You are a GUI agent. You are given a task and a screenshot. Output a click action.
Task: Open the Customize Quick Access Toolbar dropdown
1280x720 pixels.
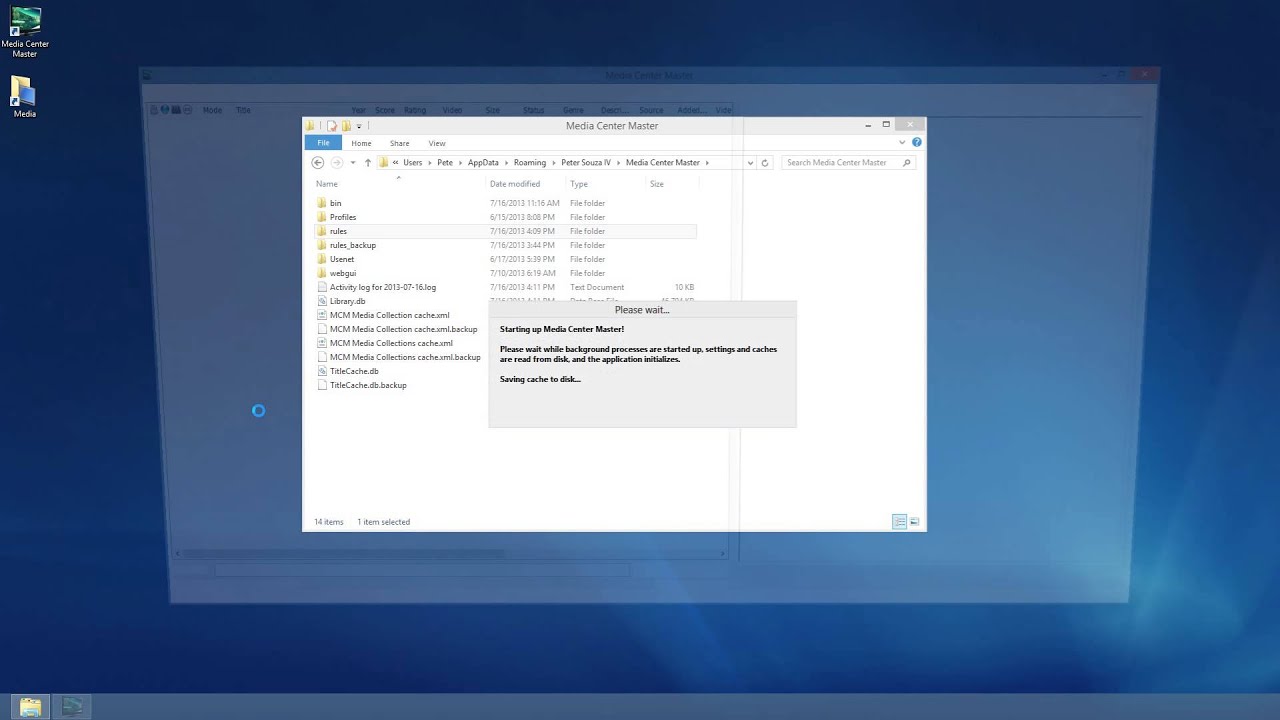click(359, 126)
